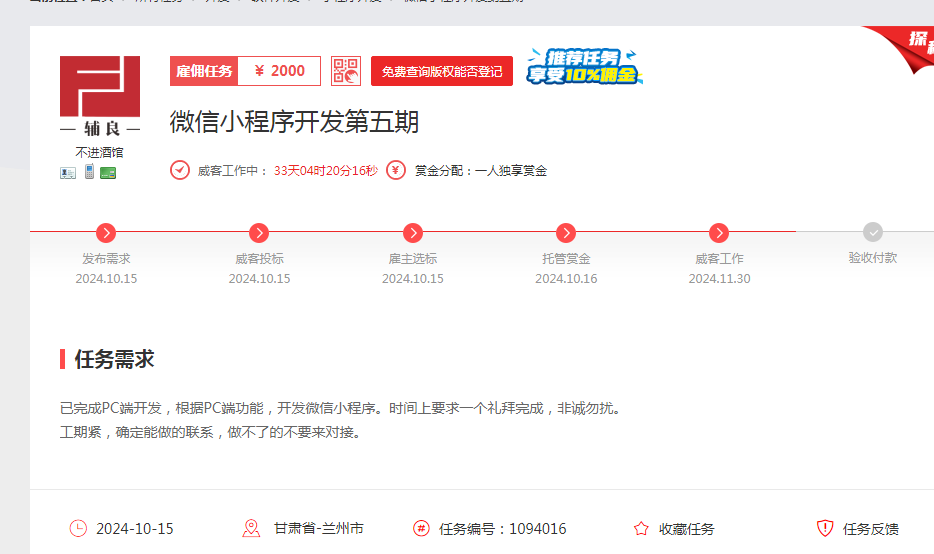The width and height of the screenshot is (934, 554).
Task: Click 免费查询版权能否登记 button
Action: pos(441,71)
